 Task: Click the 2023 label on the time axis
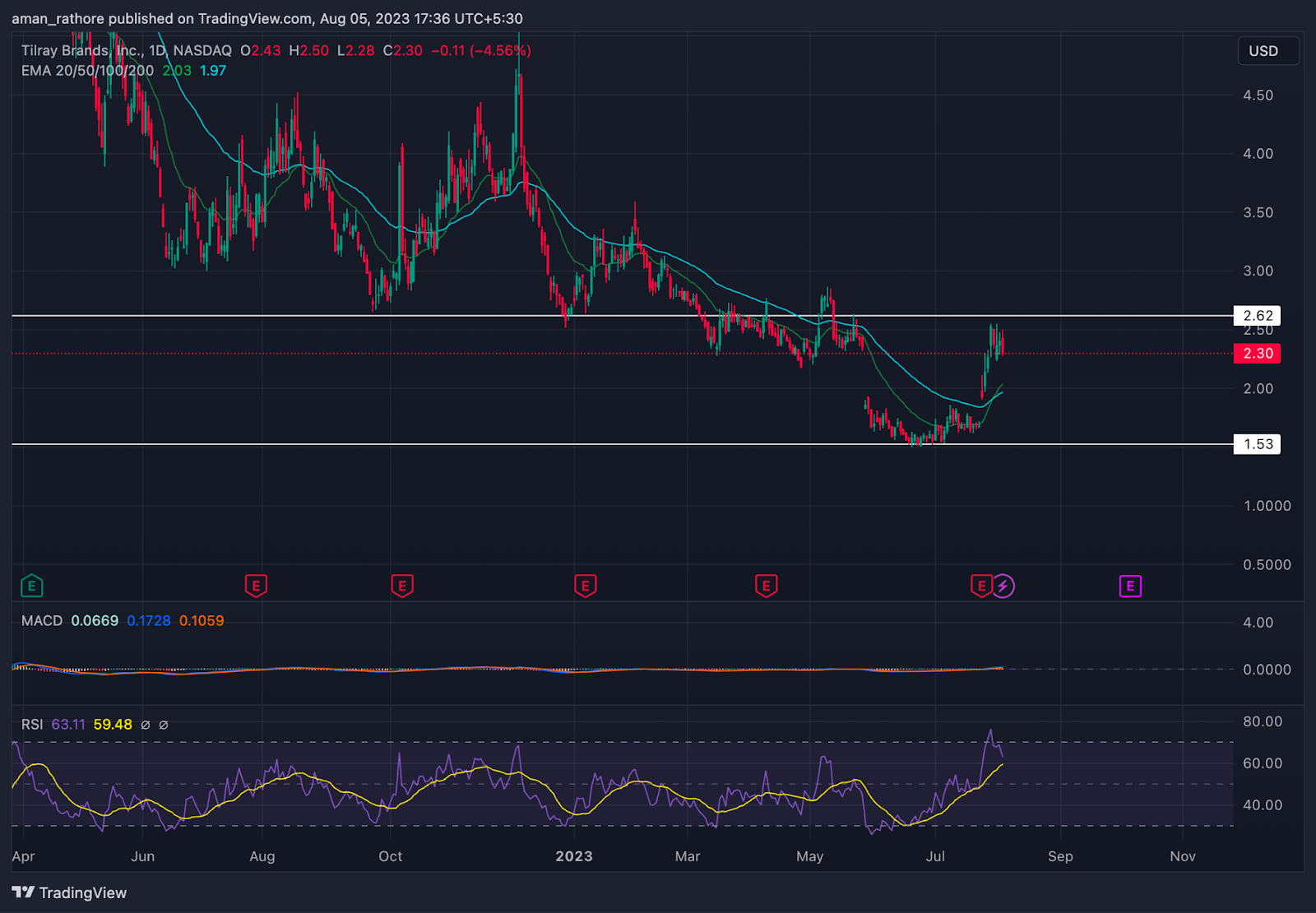tap(574, 856)
